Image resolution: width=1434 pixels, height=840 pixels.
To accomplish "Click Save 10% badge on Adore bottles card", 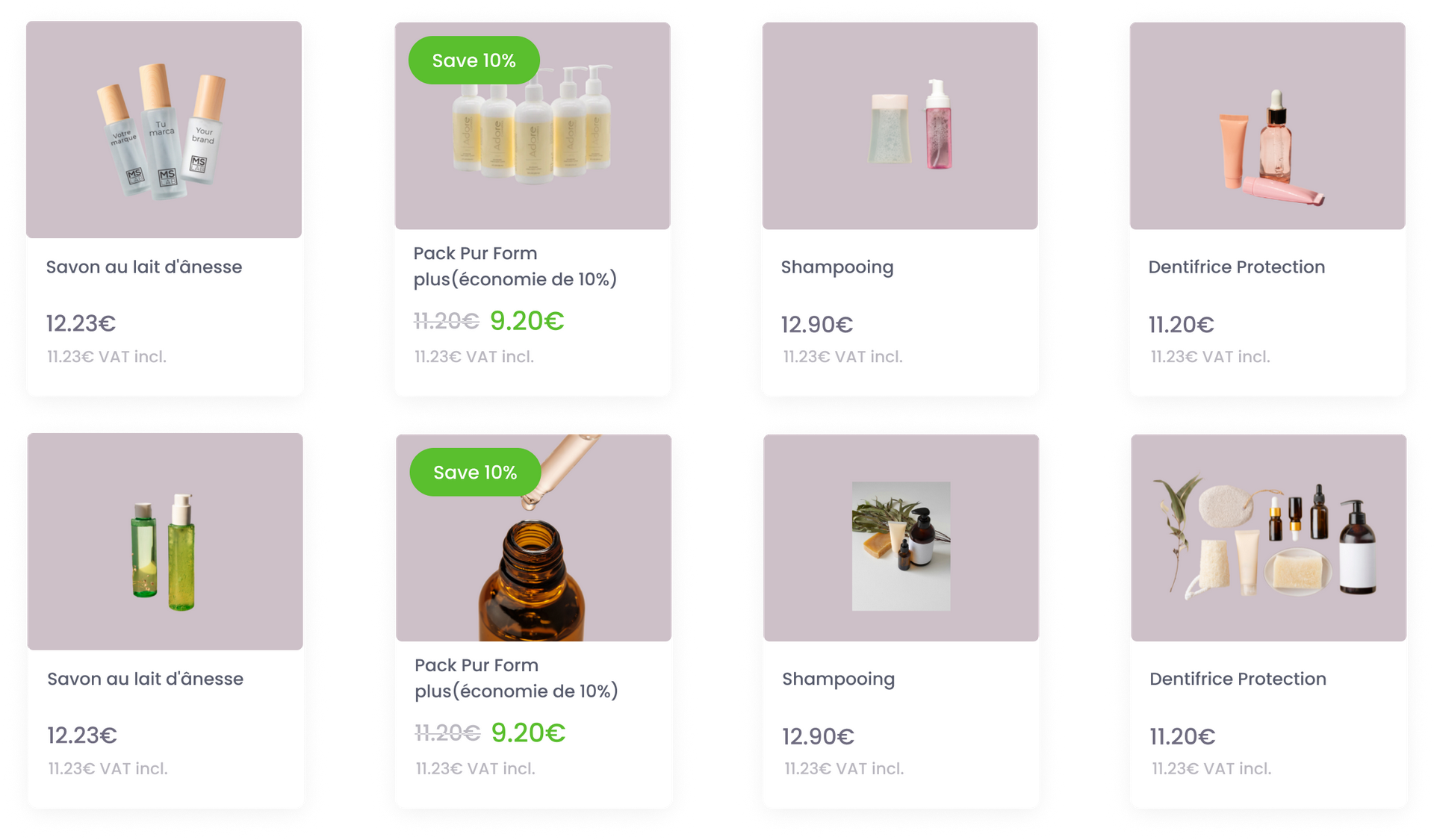I will pos(474,60).
